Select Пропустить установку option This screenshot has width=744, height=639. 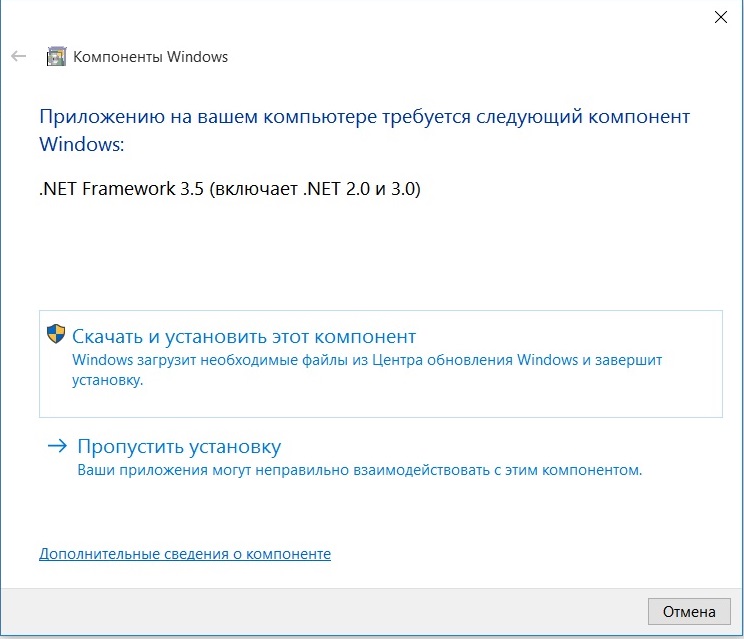pos(179,446)
